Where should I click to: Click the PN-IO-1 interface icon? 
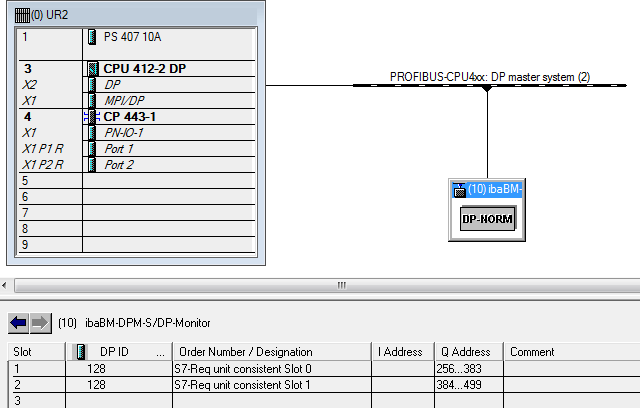[x=92, y=133]
